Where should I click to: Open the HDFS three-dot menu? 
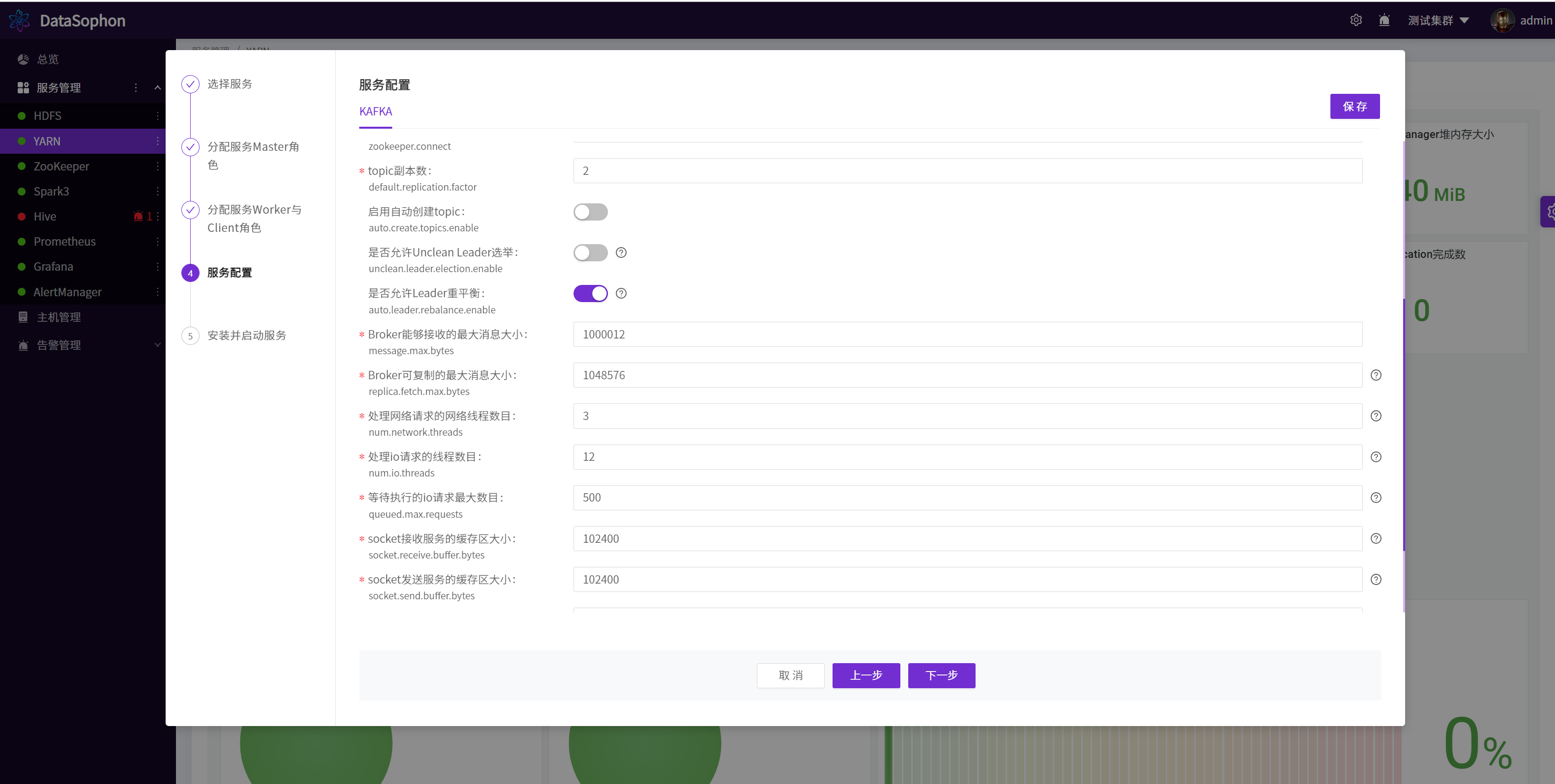(158, 116)
